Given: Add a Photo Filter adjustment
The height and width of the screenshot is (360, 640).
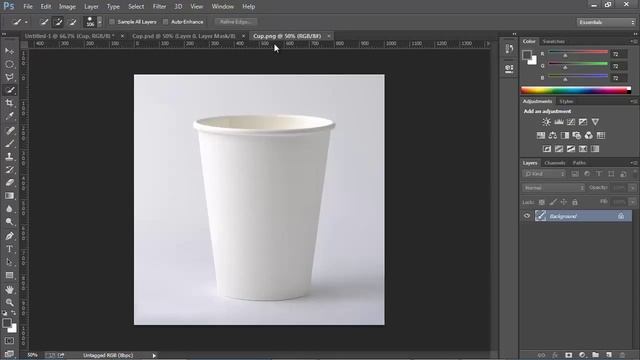Looking at the screenshot, I should (x=576, y=135).
